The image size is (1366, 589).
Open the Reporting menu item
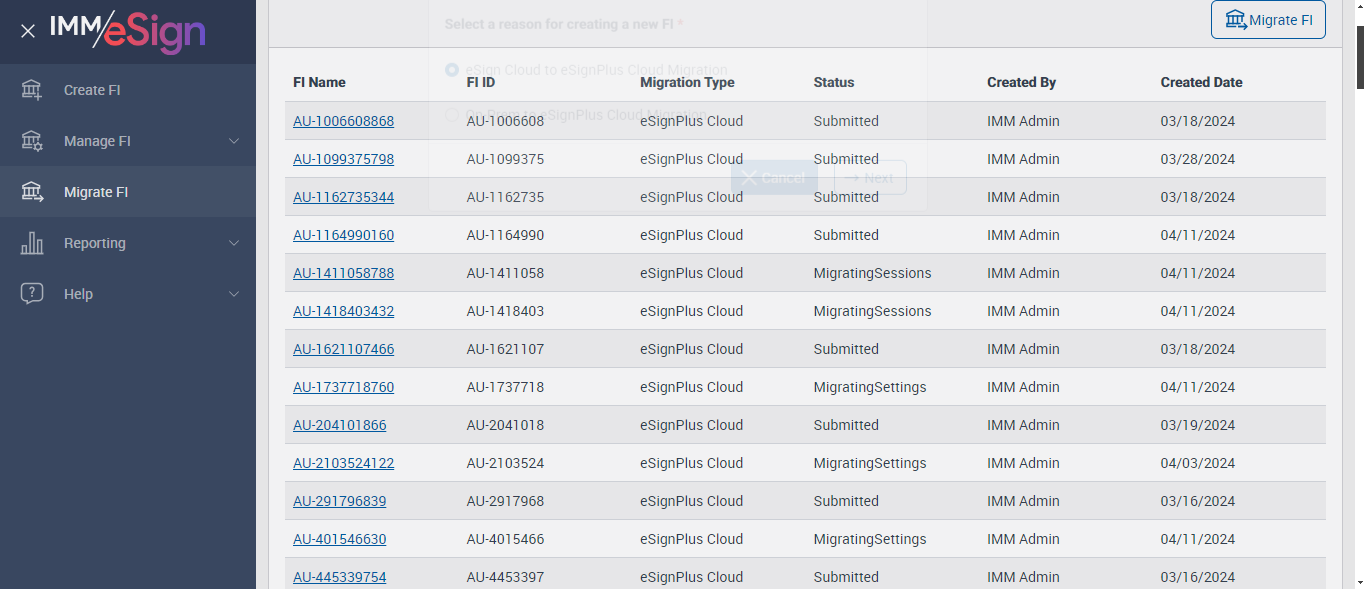pos(128,243)
